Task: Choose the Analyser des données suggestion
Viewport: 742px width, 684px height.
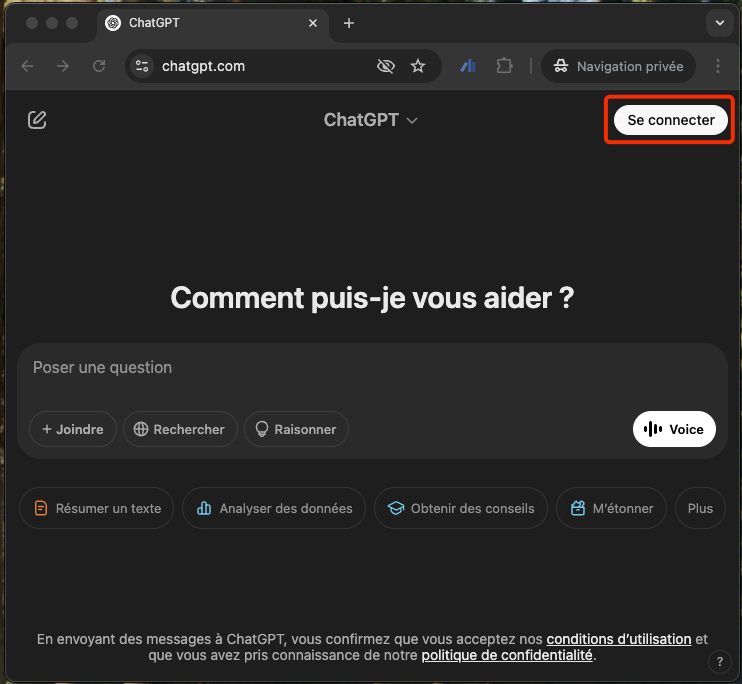Action: click(274, 508)
